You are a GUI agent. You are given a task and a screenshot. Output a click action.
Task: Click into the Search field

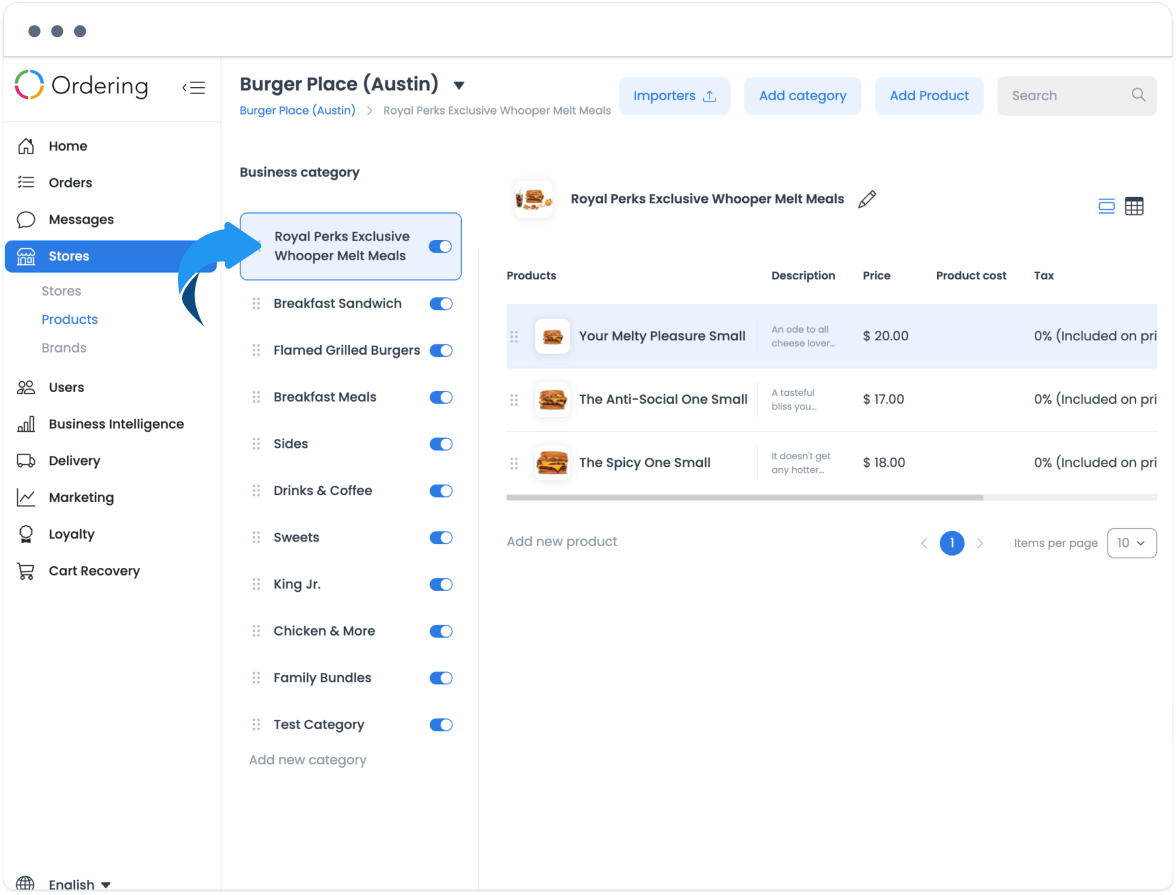(1076, 96)
